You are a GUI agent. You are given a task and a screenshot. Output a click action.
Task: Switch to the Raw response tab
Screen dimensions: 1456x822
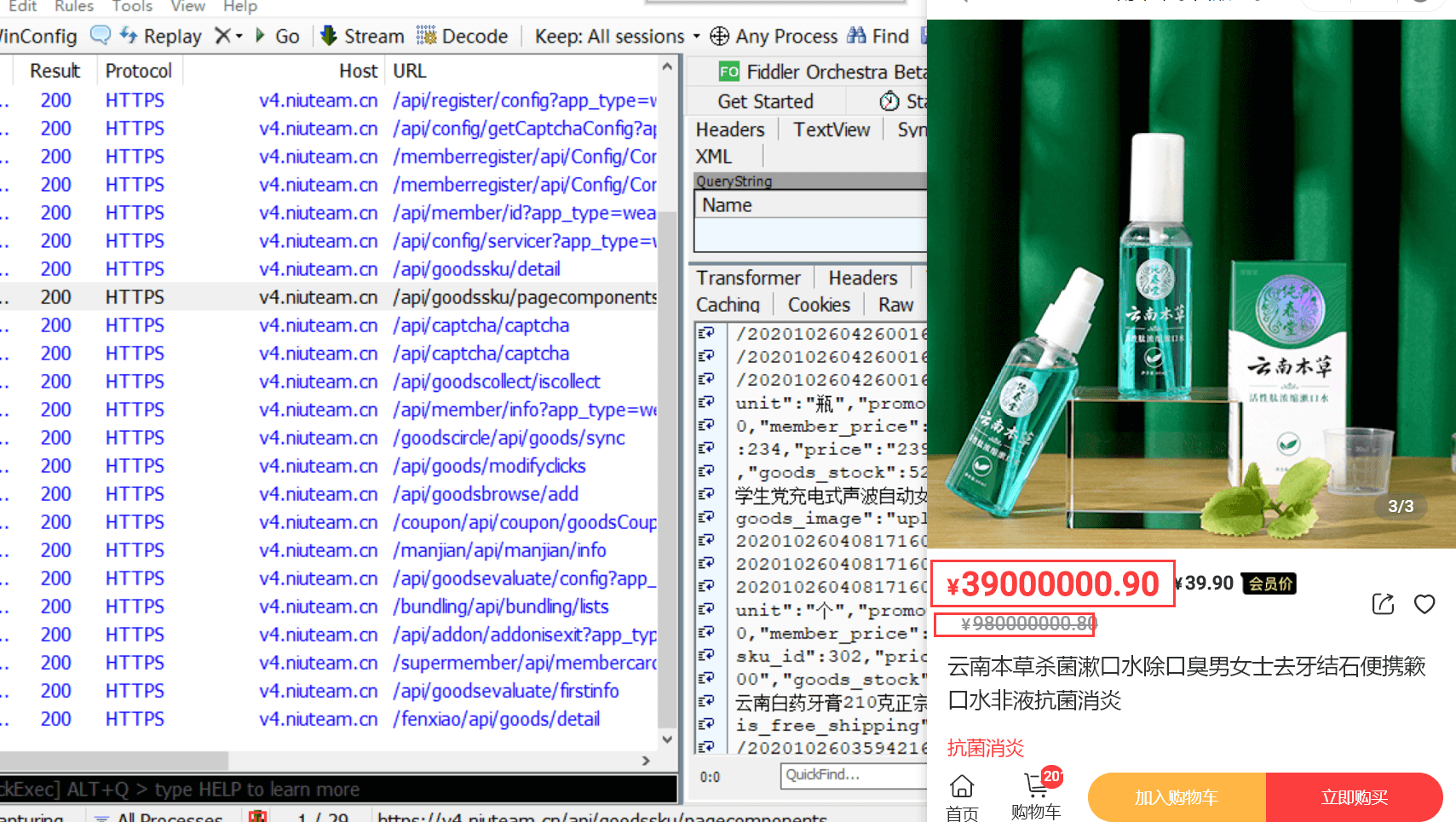(896, 305)
